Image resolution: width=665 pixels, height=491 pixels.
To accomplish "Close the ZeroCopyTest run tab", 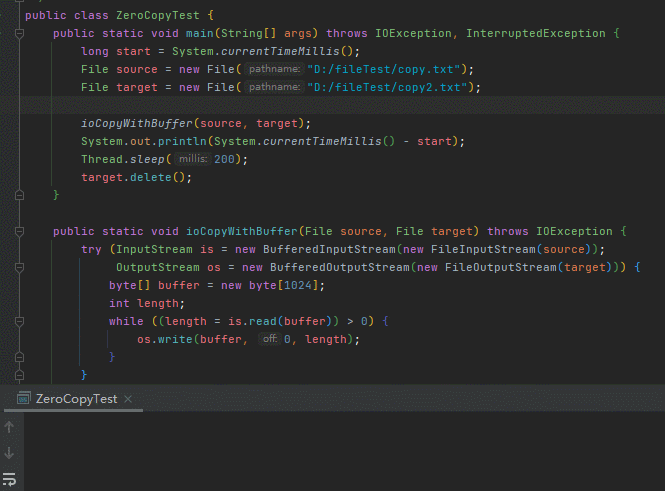I will pyautogui.click(x=128, y=399).
